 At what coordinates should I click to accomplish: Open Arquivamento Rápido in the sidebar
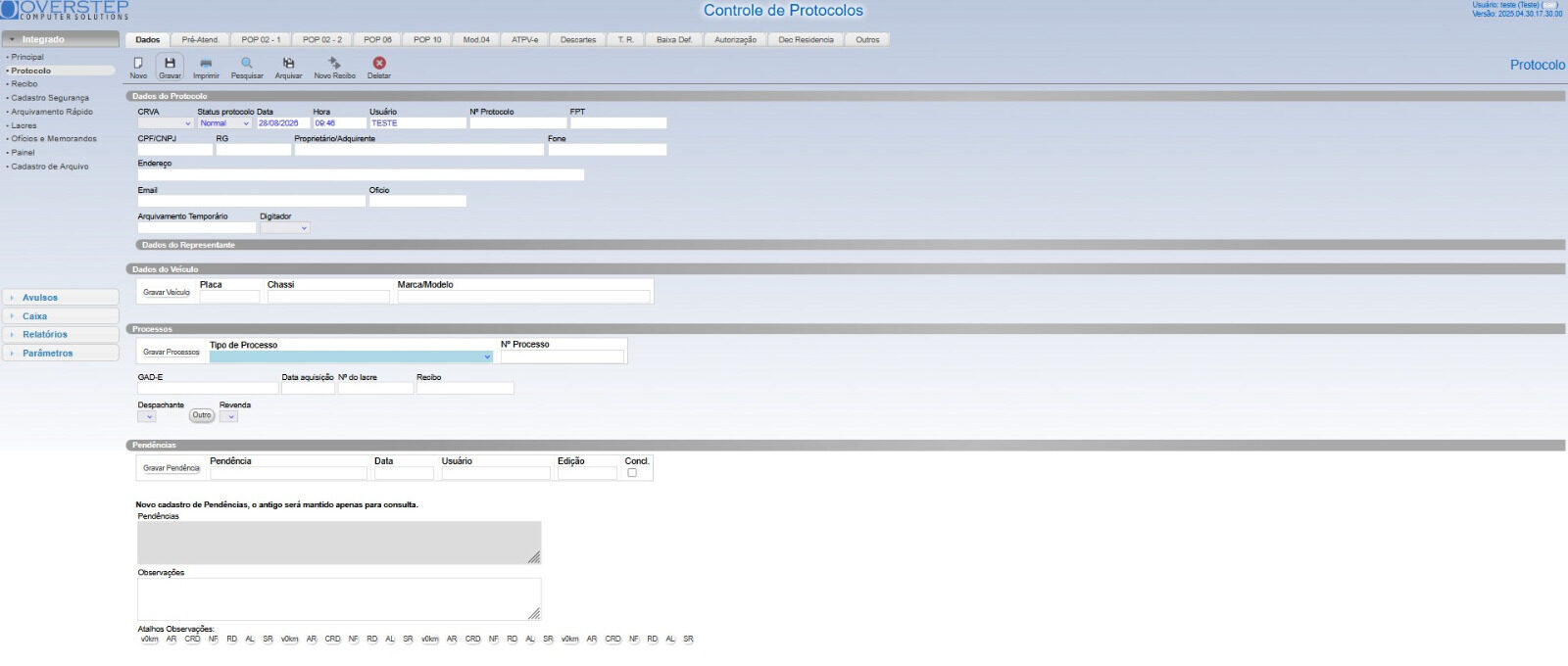[52, 112]
